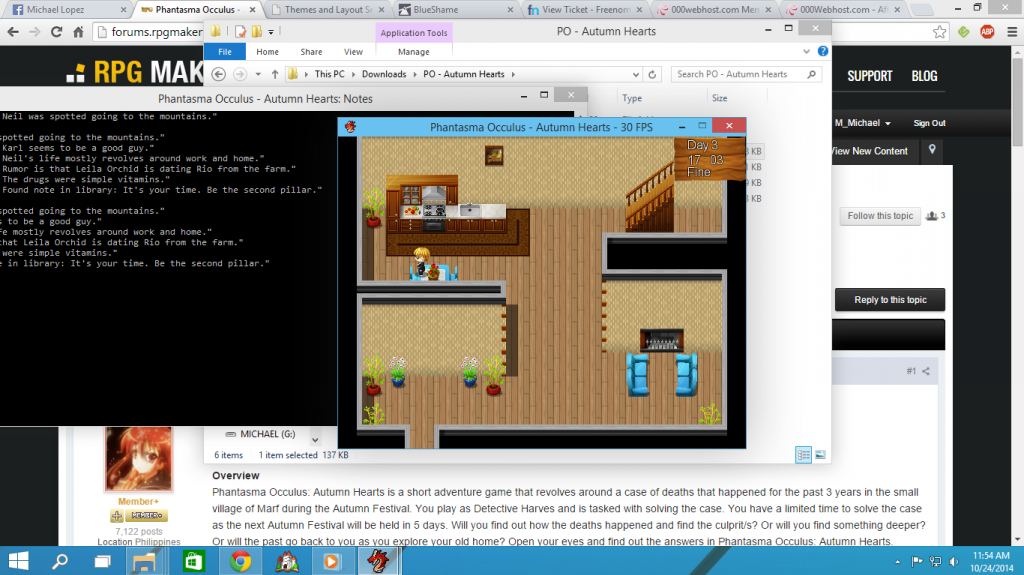
Task: Expand the Explorer ribbon chevron
Action: point(807,51)
